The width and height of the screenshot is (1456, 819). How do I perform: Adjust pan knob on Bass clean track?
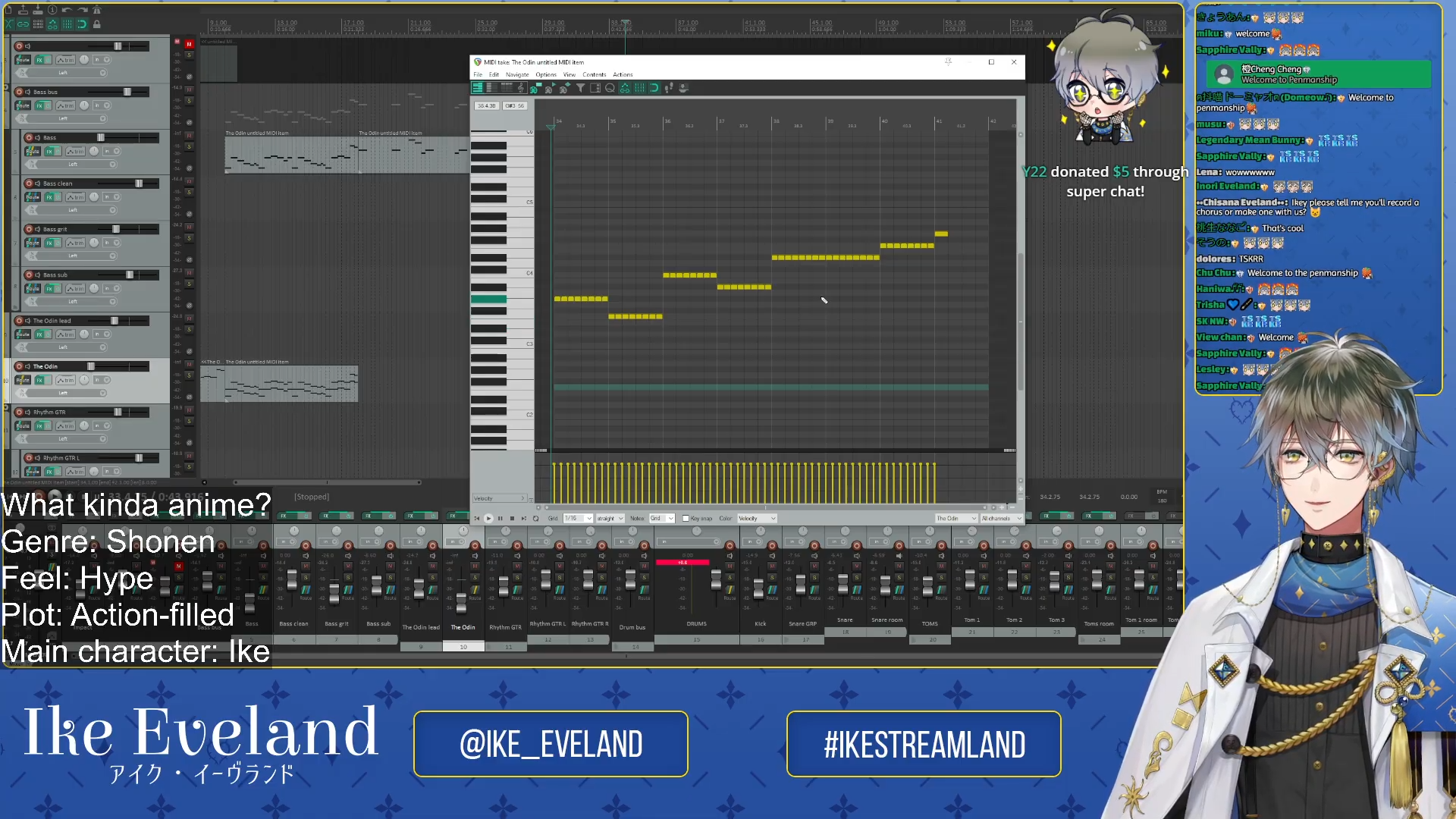coord(94,196)
